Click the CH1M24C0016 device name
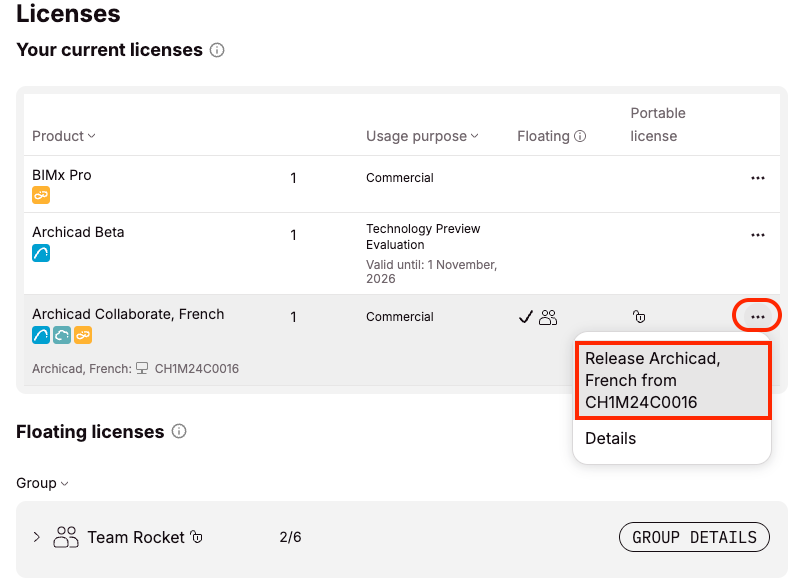 (x=196, y=369)
